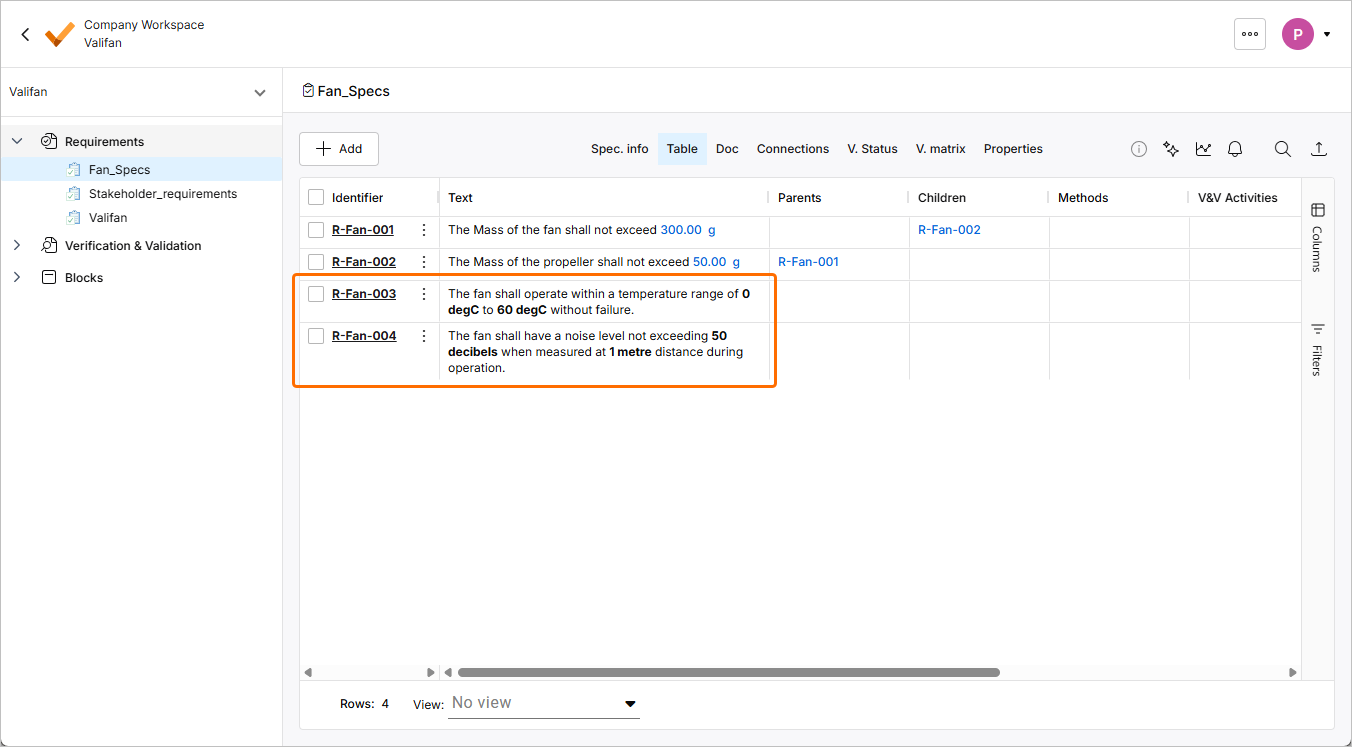Expand the Verification & Validation tree node
The height and width of the screenshot is (747, 1352).
click(17, 246)
